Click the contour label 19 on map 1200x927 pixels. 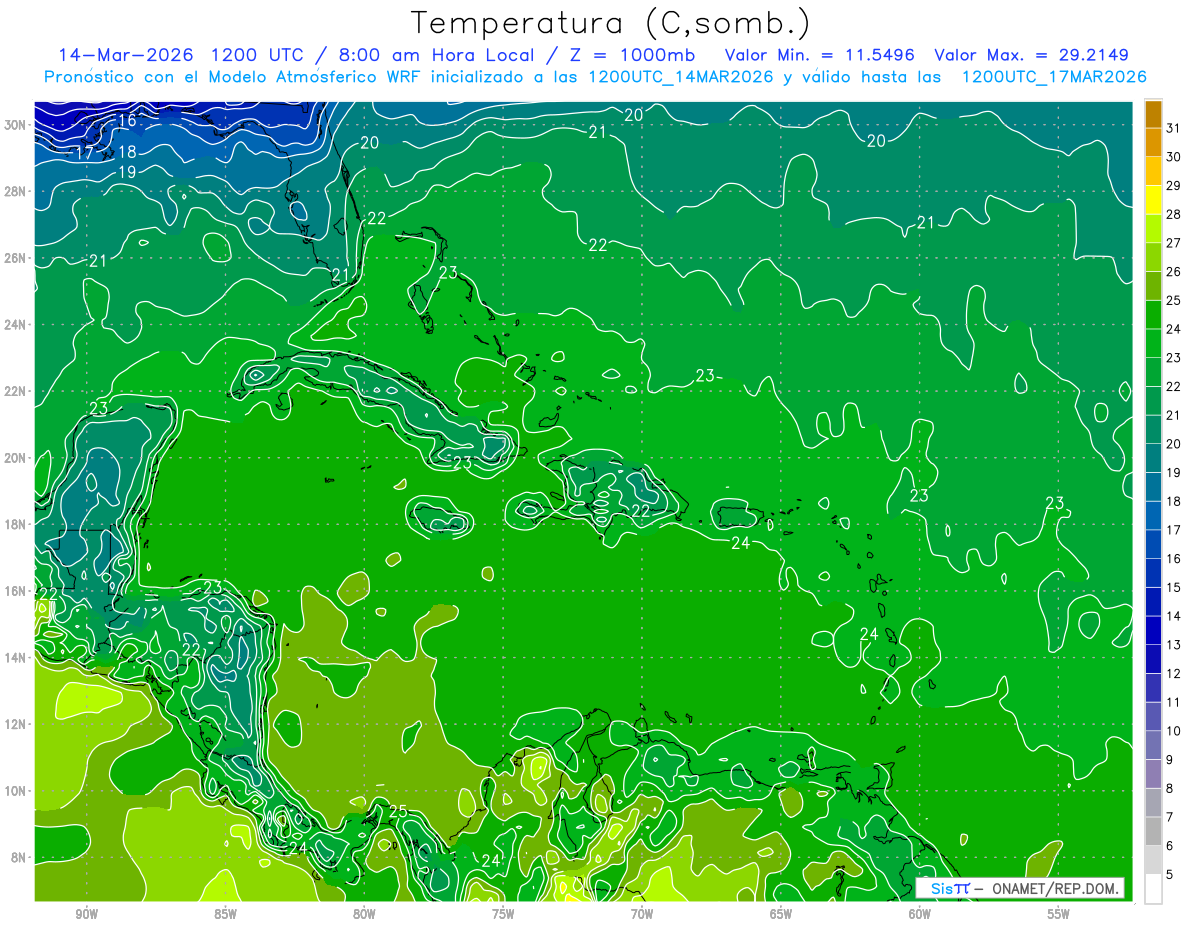127,172
